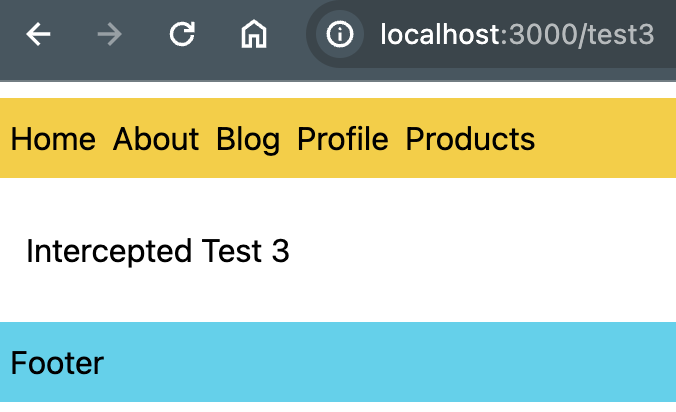The width and height of the screenshot is (676, 412).
Task: Open the Profile navigation link
Action: tap(343, 139)
